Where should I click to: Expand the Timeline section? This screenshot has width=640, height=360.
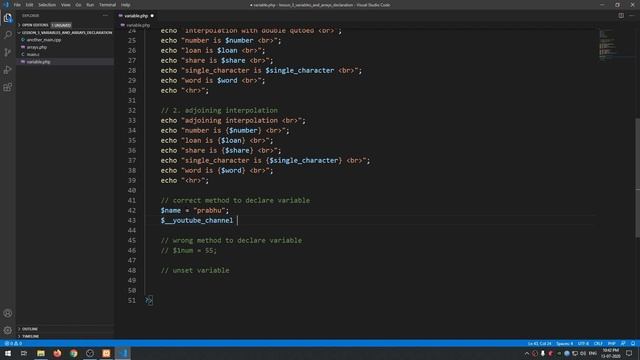click(65, 336)
